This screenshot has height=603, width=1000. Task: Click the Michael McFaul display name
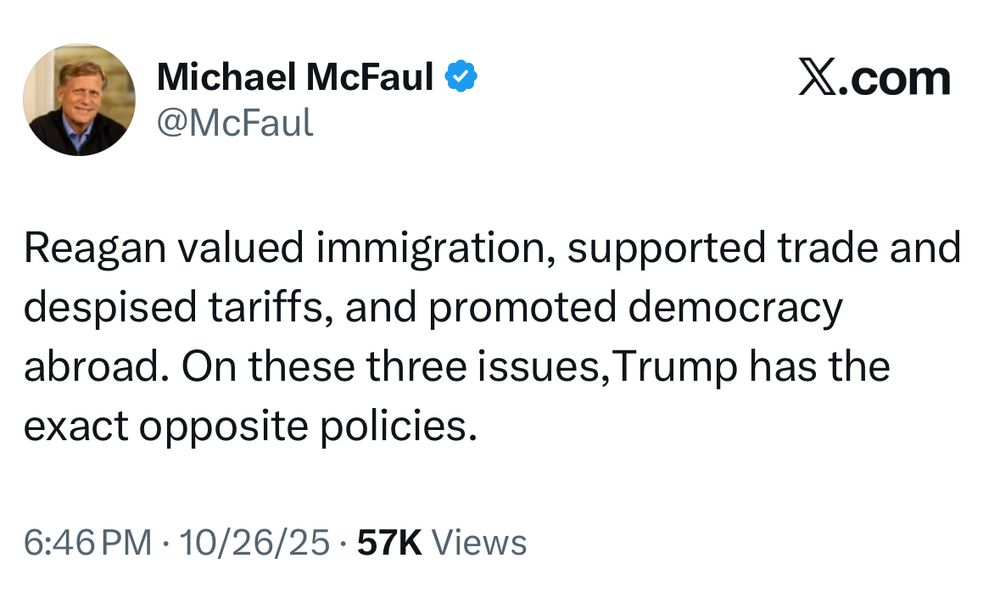[295, 77]
